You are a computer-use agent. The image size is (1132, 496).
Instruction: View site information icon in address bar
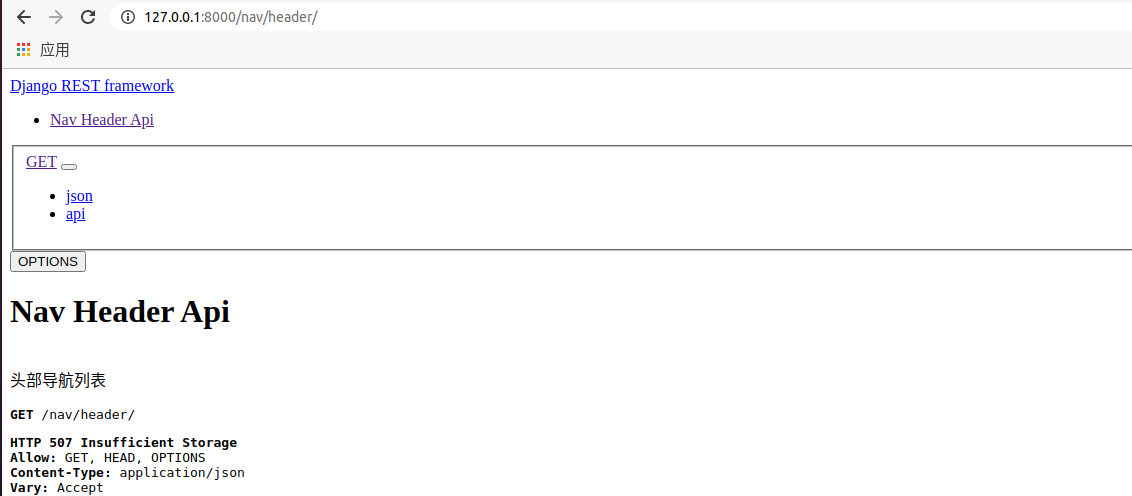click(129, 17)
